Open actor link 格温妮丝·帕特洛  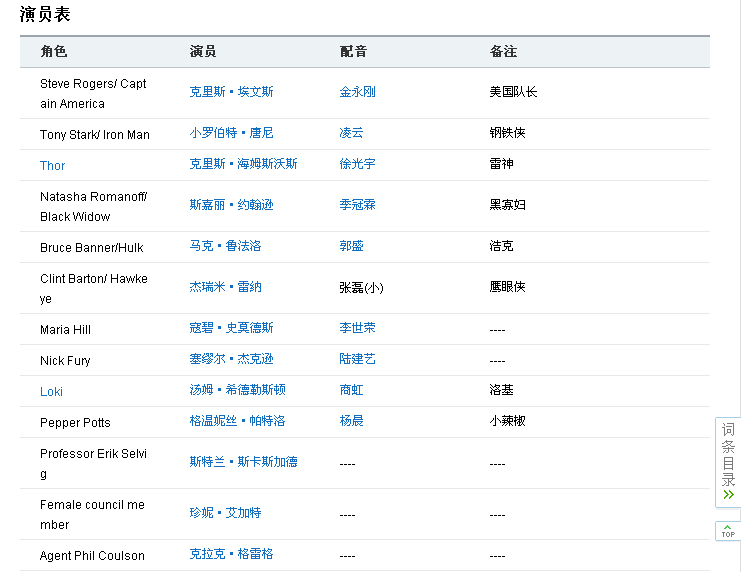(x=237, y=421)
